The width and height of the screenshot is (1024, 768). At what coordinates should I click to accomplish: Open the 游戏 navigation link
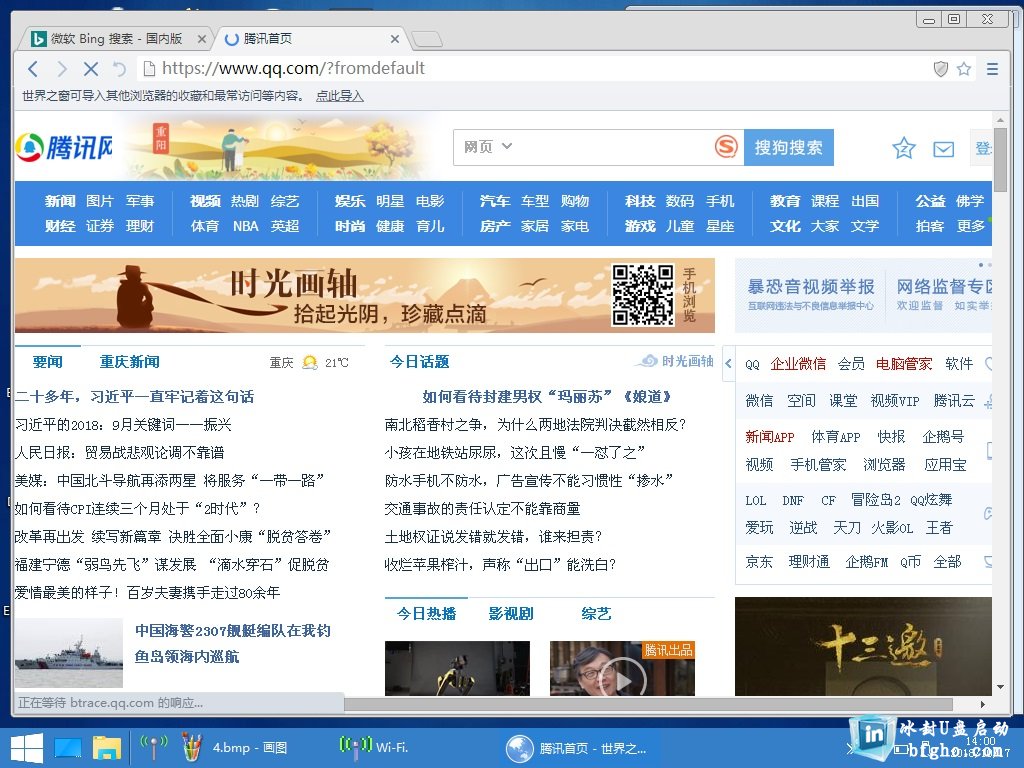(x=640, y=226)
